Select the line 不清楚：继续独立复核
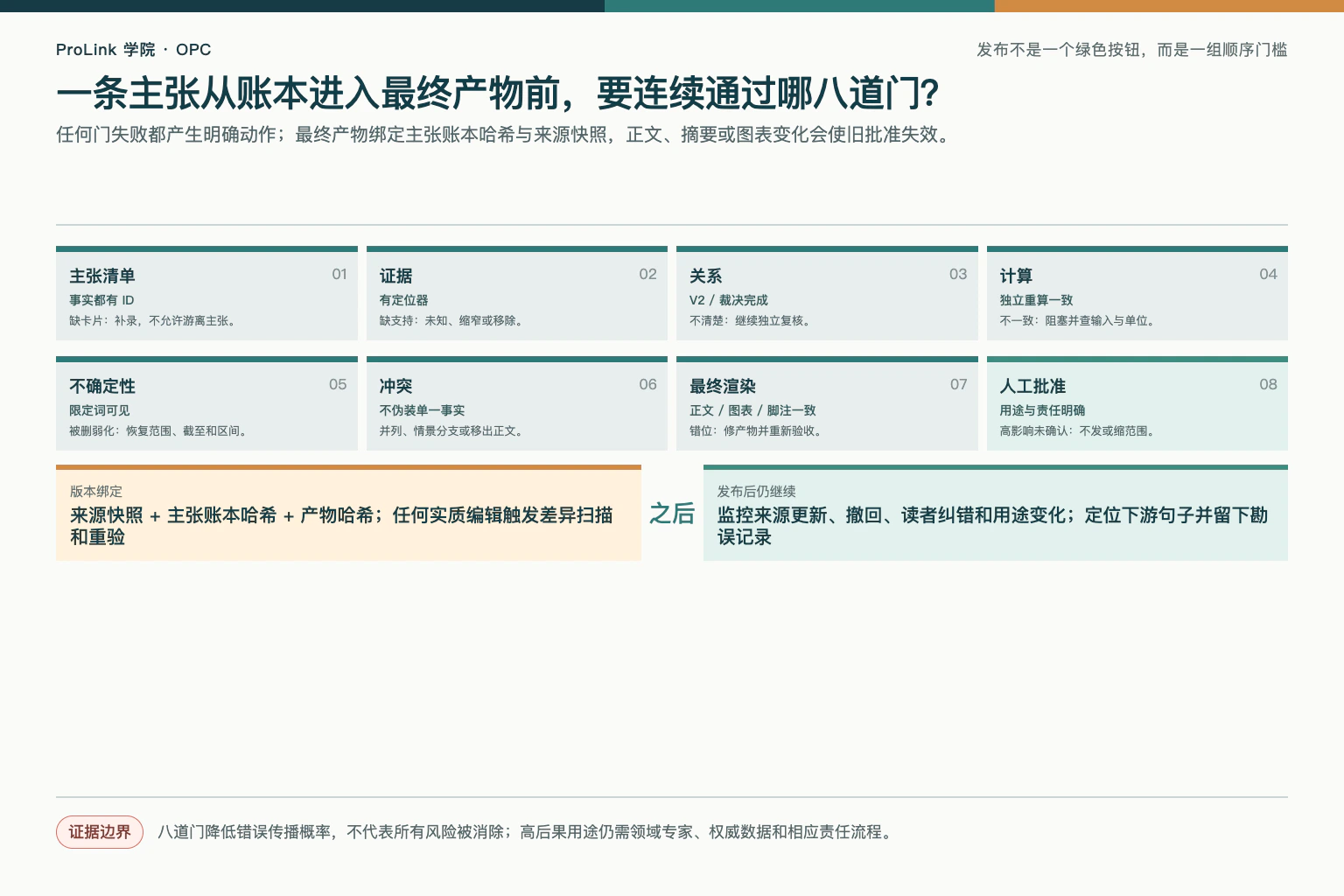The width and height of the screenshot is (1344, 896). (x=750, y=321)
